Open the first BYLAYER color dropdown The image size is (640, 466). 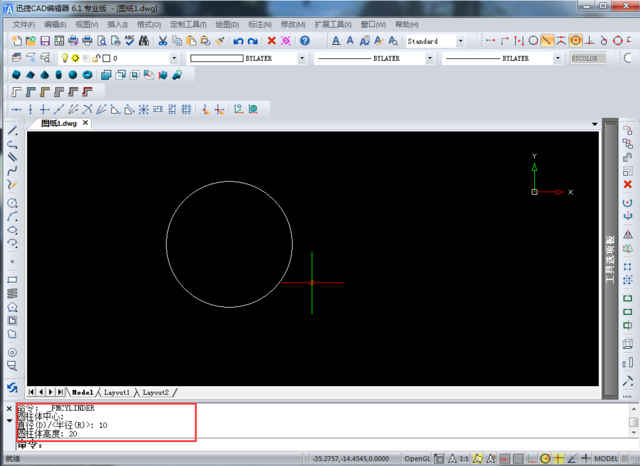pos(304,58)
